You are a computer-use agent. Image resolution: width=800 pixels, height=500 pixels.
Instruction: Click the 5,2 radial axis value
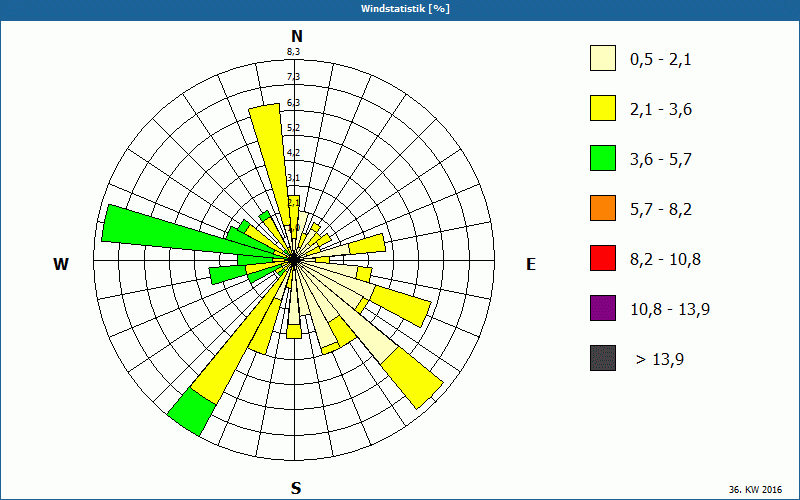(x=293, y=128)
